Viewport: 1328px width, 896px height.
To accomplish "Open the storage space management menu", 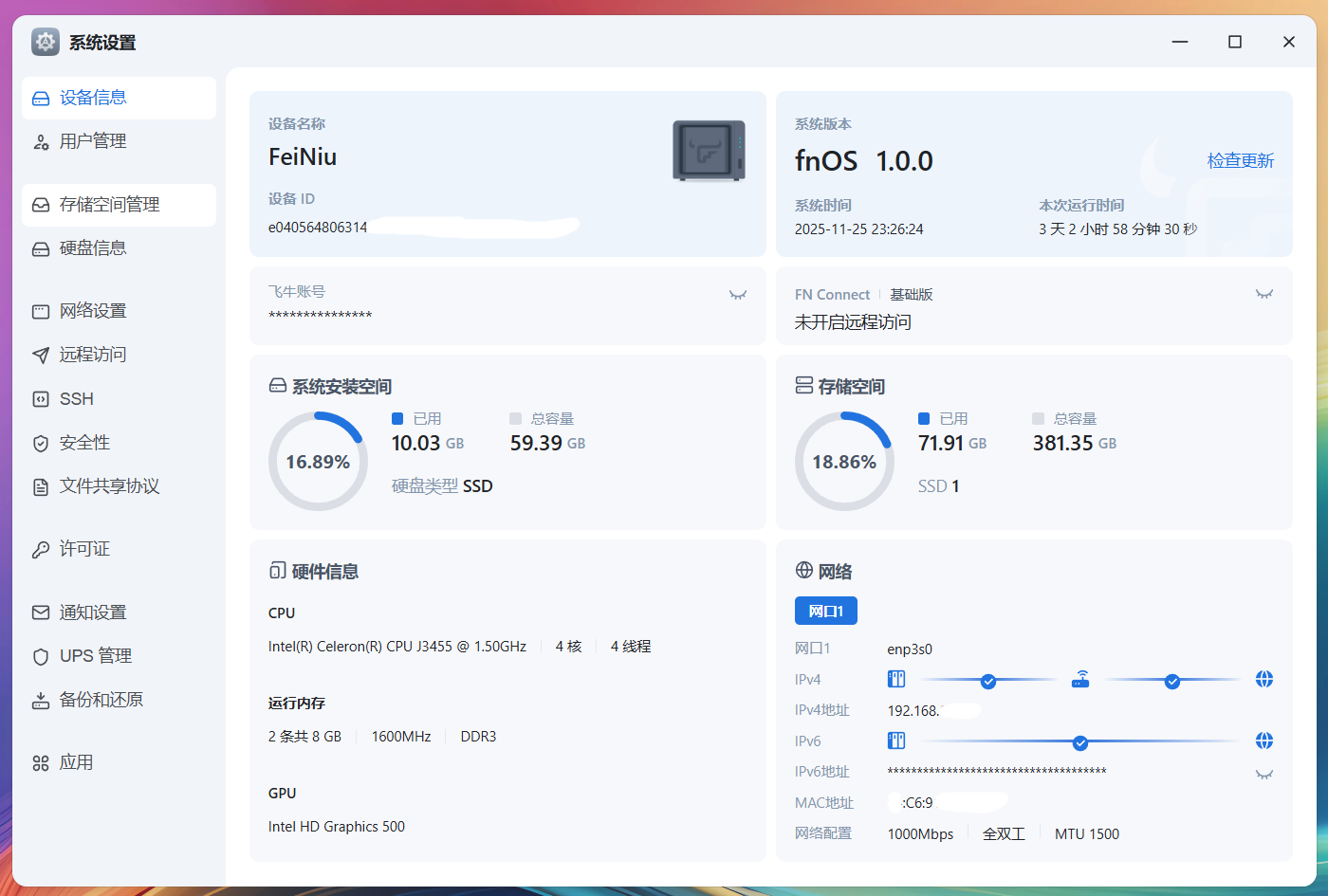I will click(109, 205).
